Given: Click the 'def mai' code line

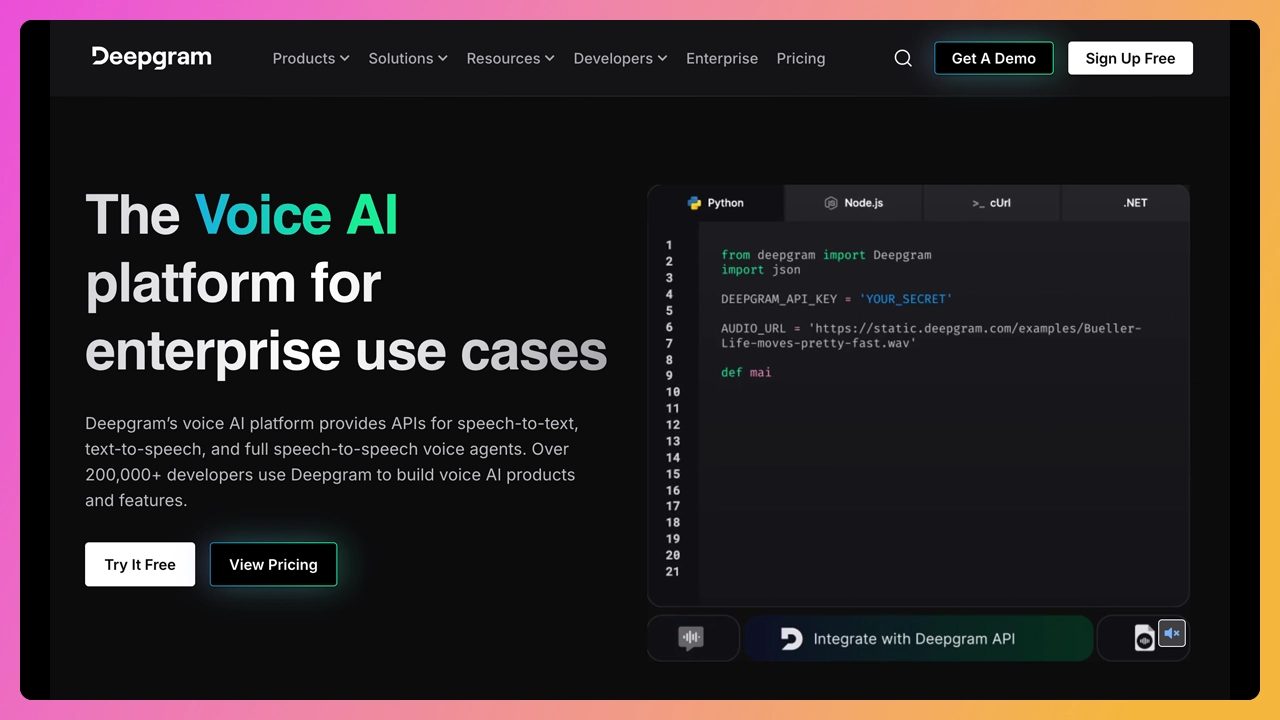Looking at the screenshot, I should point(746,372).
